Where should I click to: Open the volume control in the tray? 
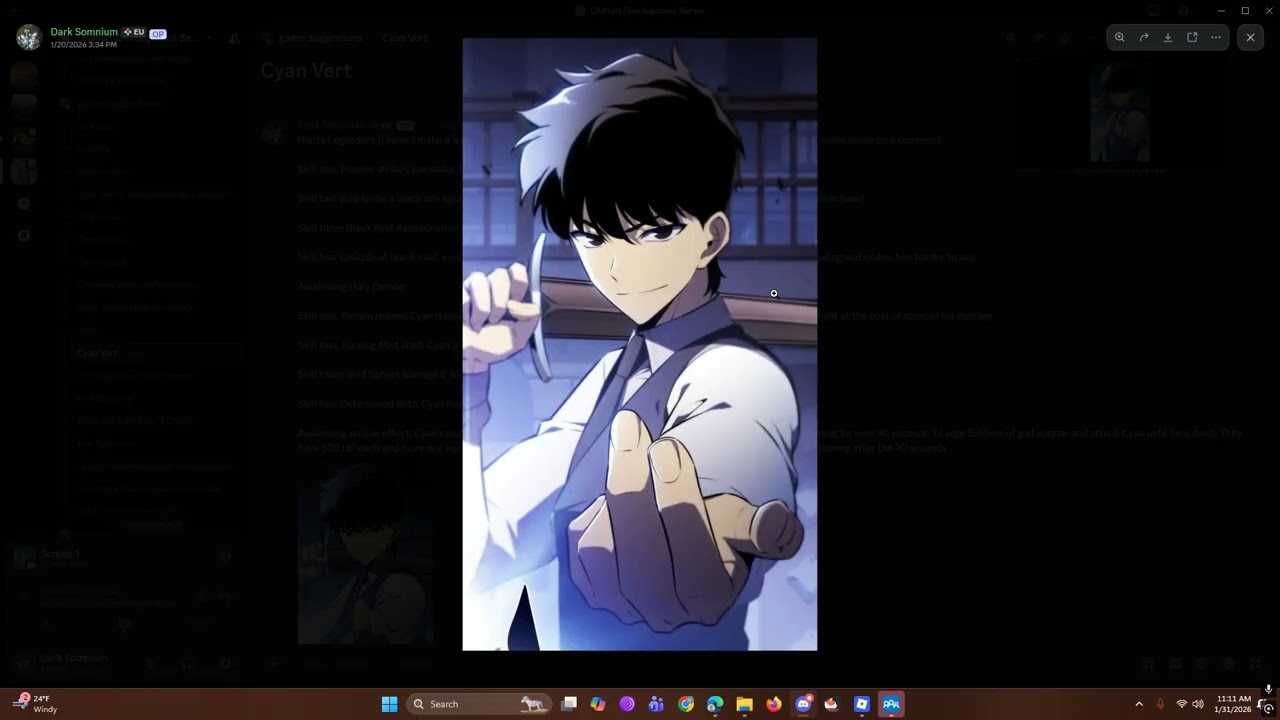(x=1198, y=704)
